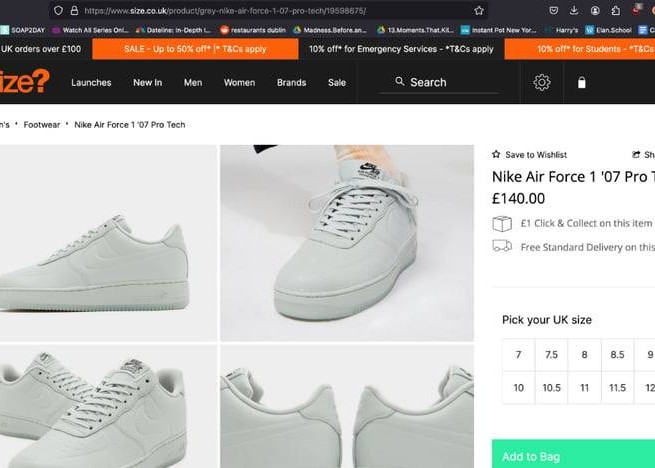The width and height of the screenshot is (655, 468).
Task: Open the Firefox account profile icon
Action: pos(595,10)
